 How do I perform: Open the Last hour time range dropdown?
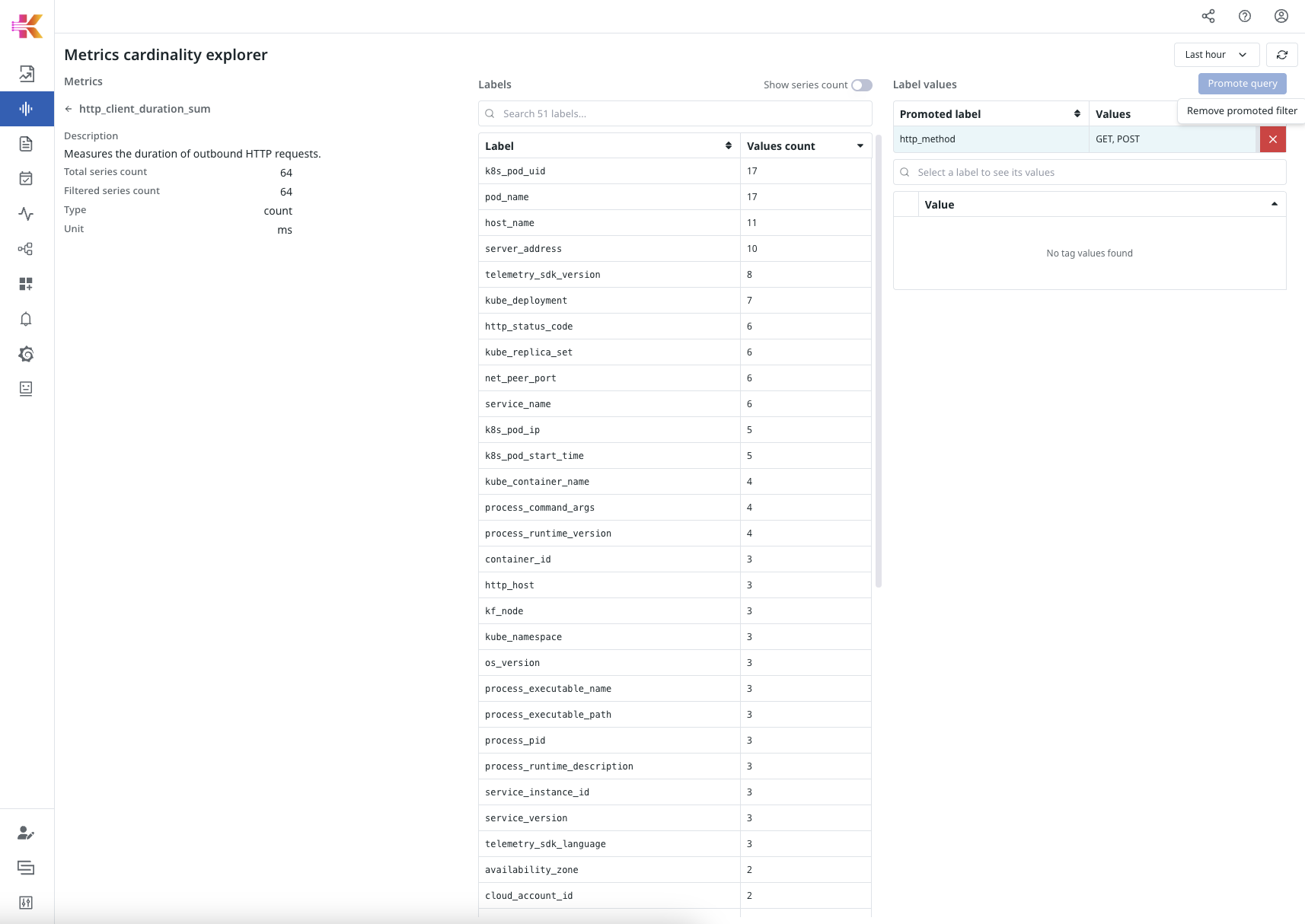[1216, 55]
